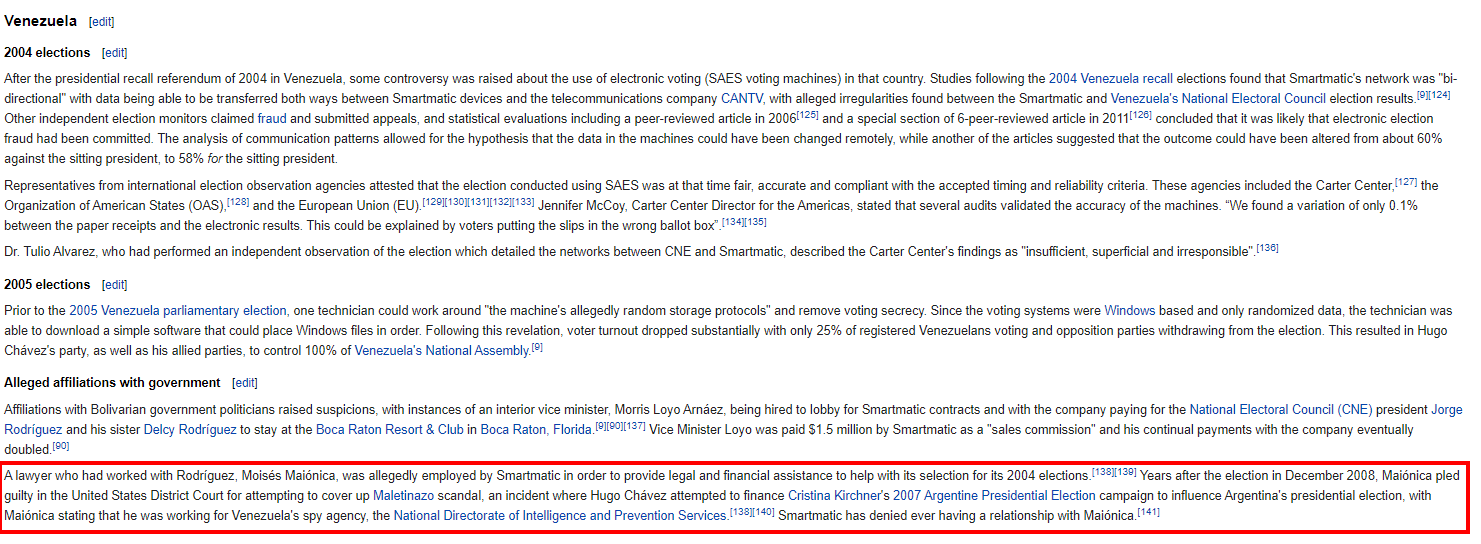
Task: Open the '2004 Venezuela recall' link
Action: click(1111, 78)
